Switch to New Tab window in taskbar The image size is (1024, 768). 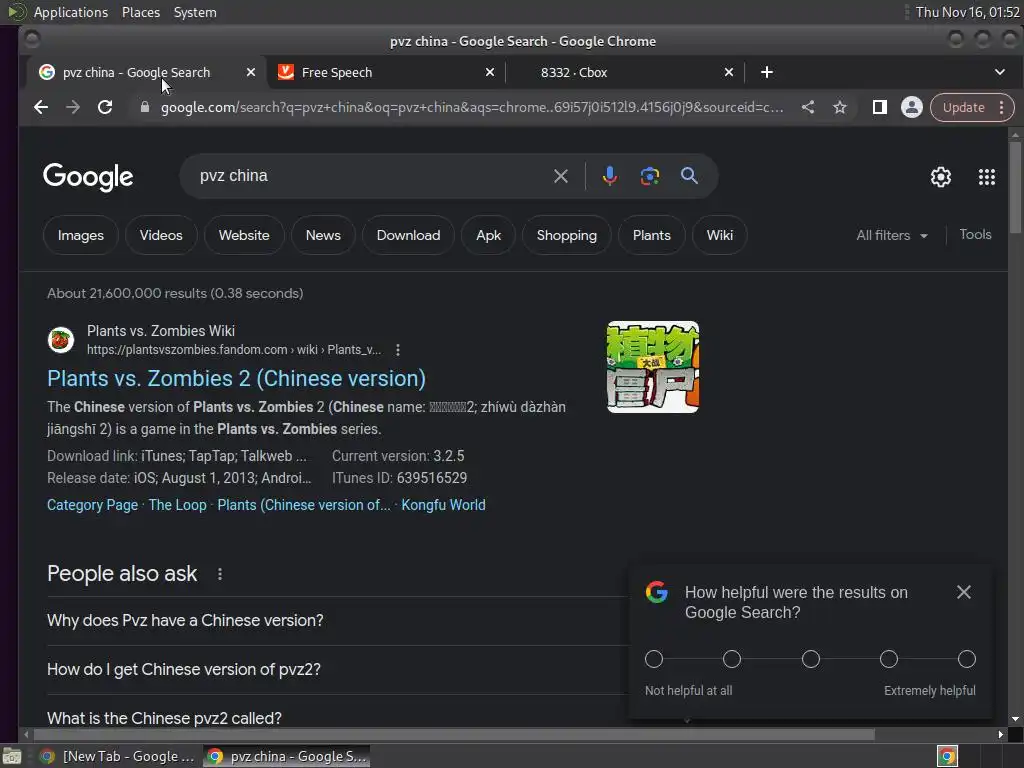tap(118, 756)
